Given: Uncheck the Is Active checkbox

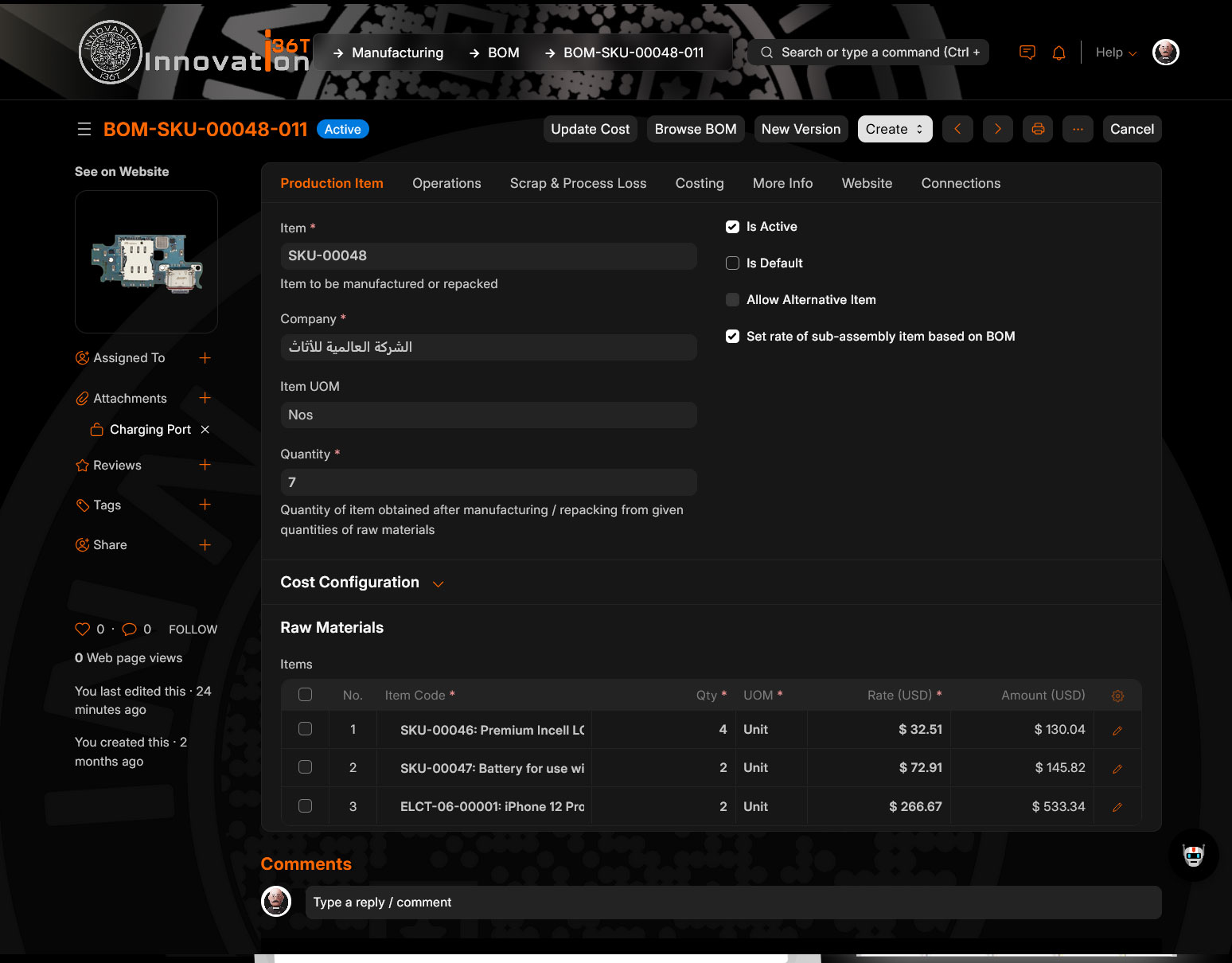Looking at the screenshot, I should pos(732,227).
